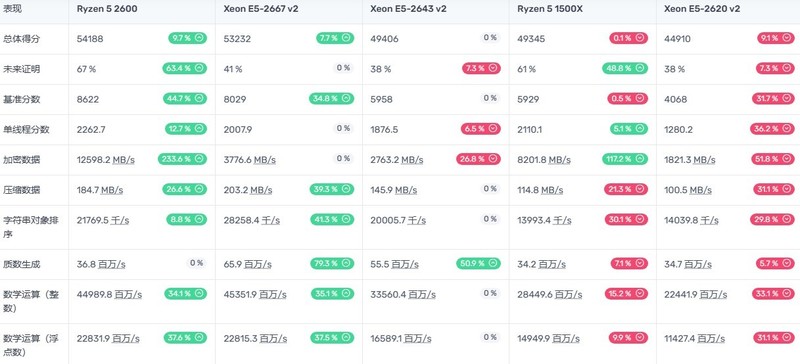Image resolution: width=800 pixels, height=364 pixels.
Task: Click the MB/s unit next to 12598.2
Action: click(x=123, y=160)
